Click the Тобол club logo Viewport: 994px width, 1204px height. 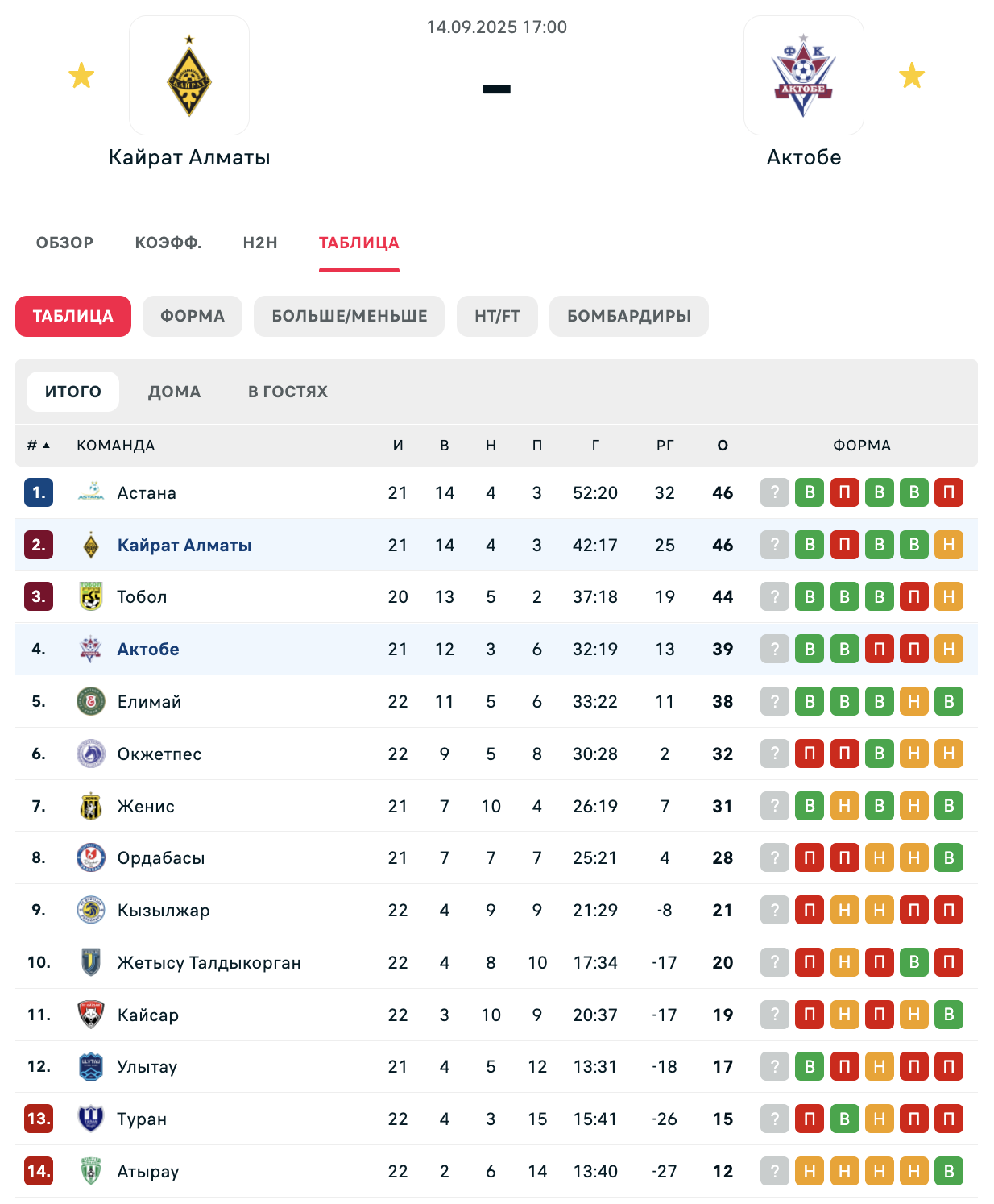click(91, 596)
